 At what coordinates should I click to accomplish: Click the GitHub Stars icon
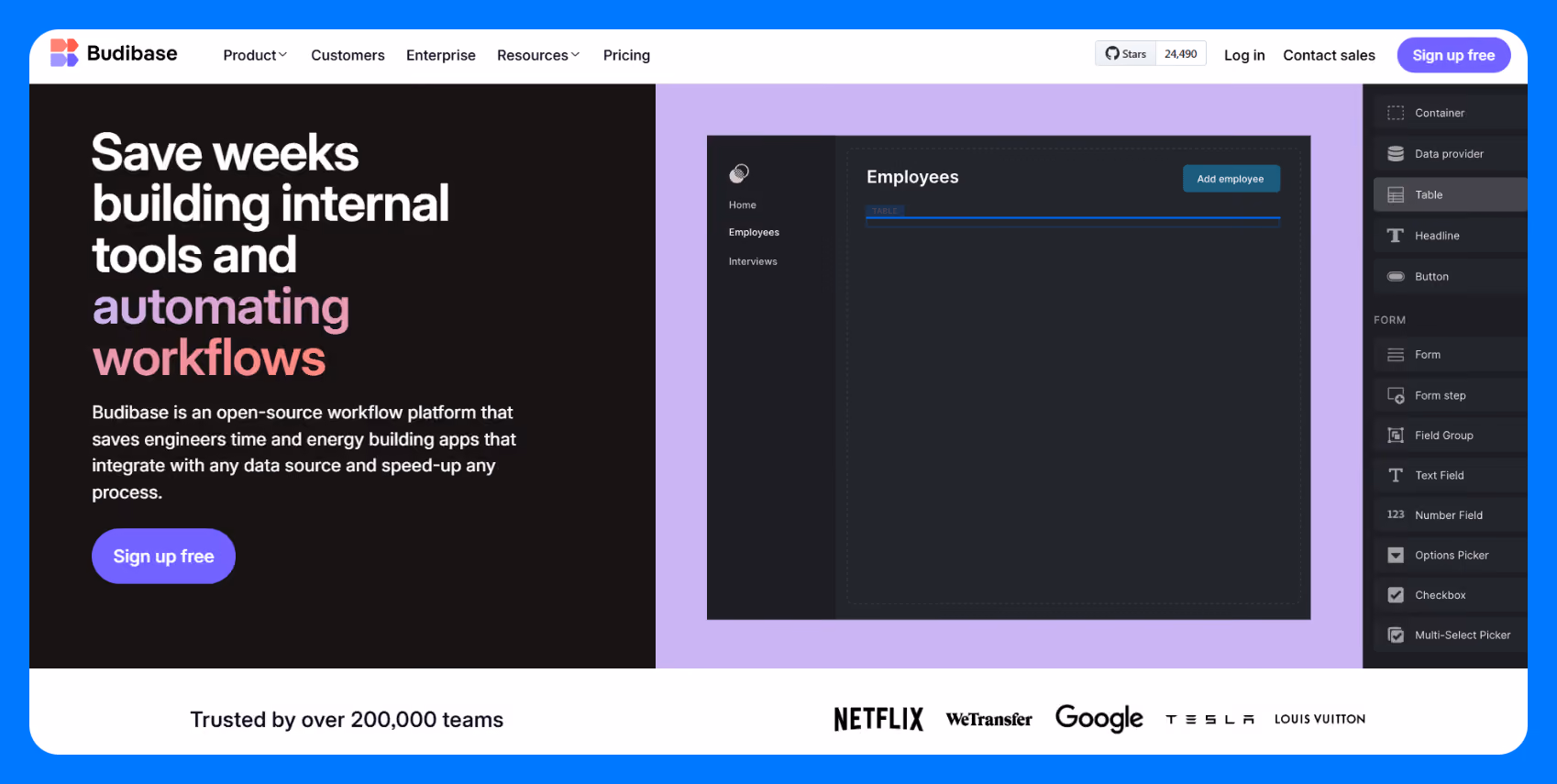(x=1112, y=53)
